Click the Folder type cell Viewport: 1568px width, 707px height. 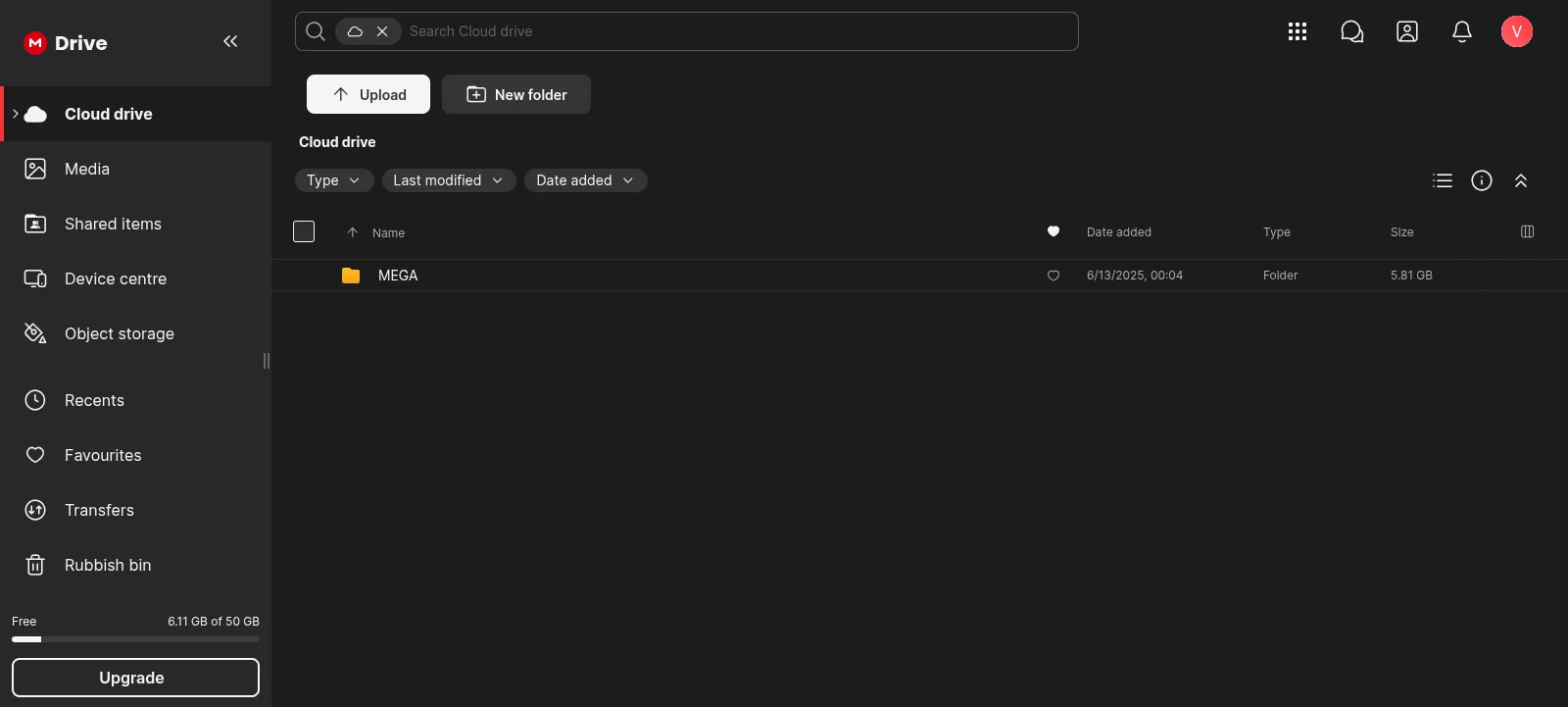tap(1280, 276)
